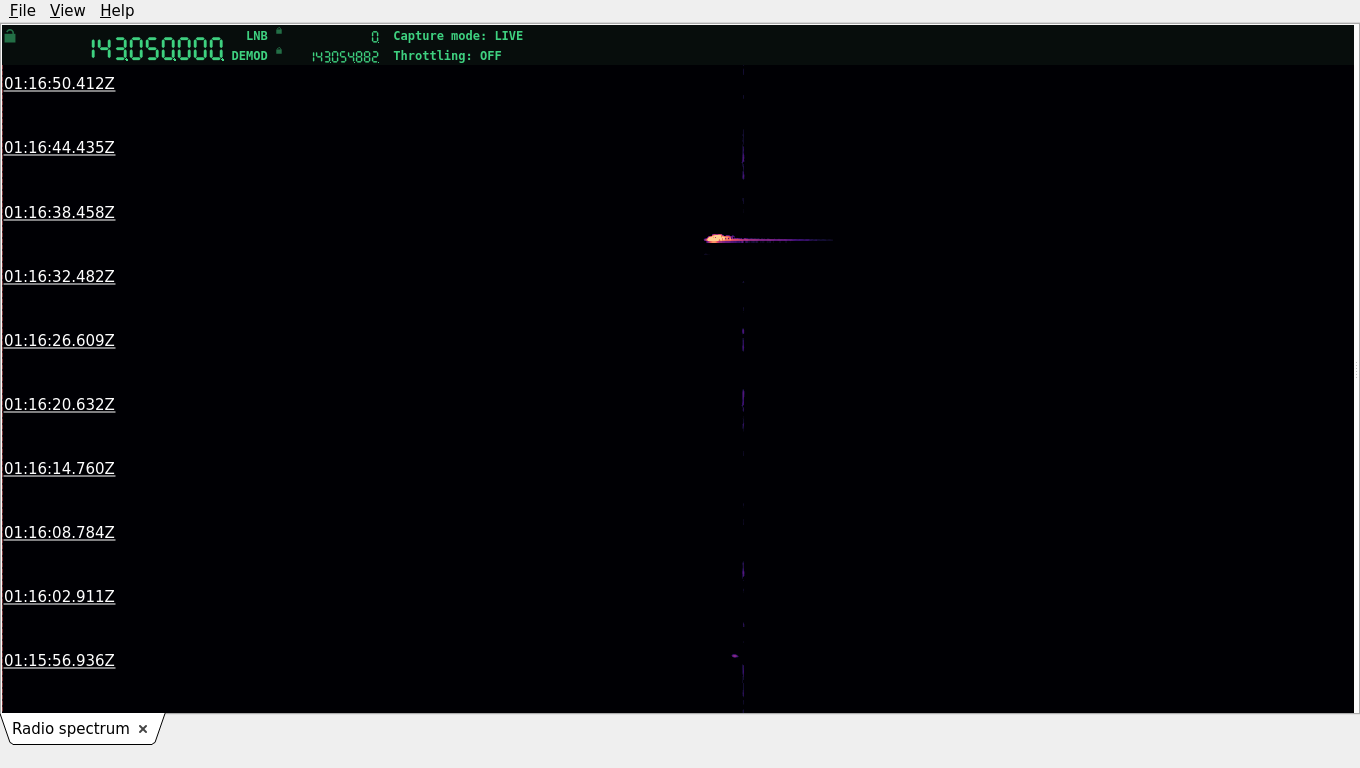Click the side panel splitter handle at right edge
The width and height of the screenshot is (1360, 768).
pos(1356,369)
